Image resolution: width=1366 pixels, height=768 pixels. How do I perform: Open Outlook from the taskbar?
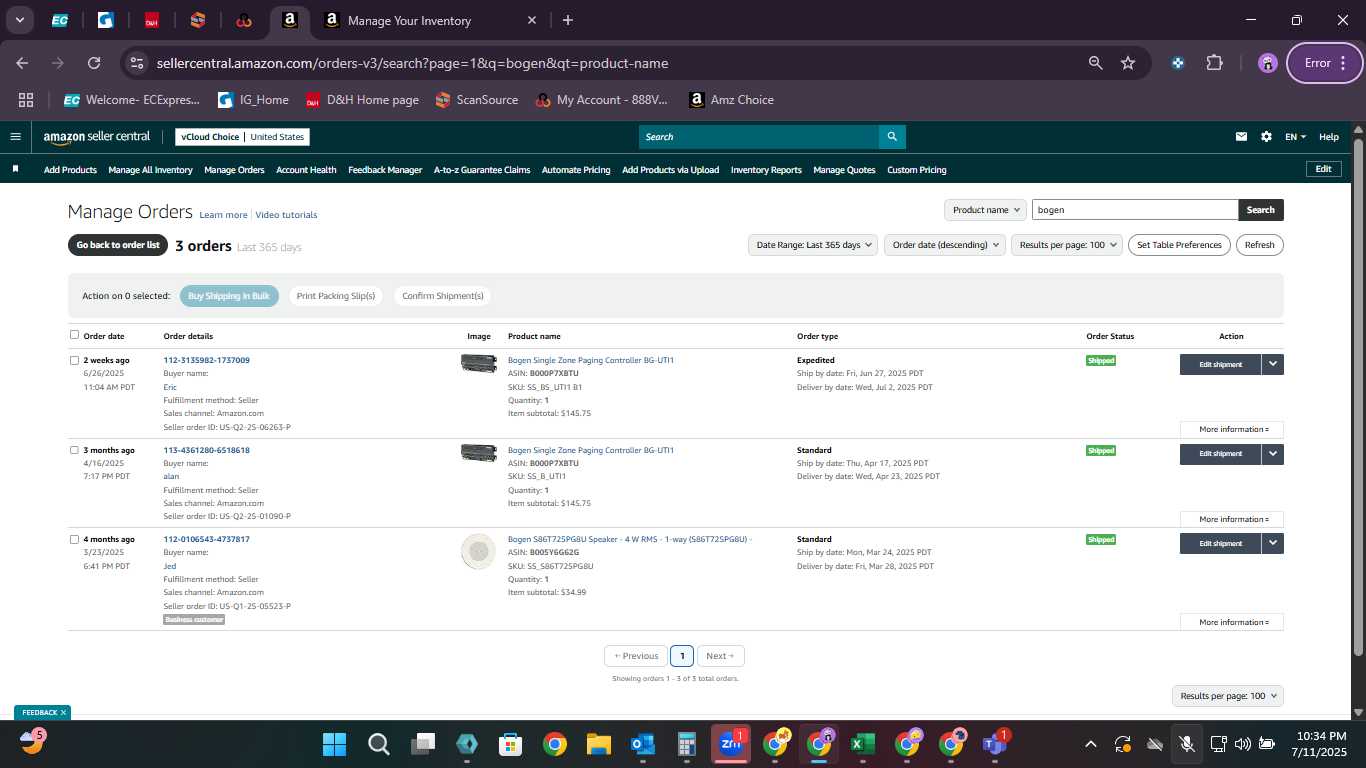coord(642,744)
